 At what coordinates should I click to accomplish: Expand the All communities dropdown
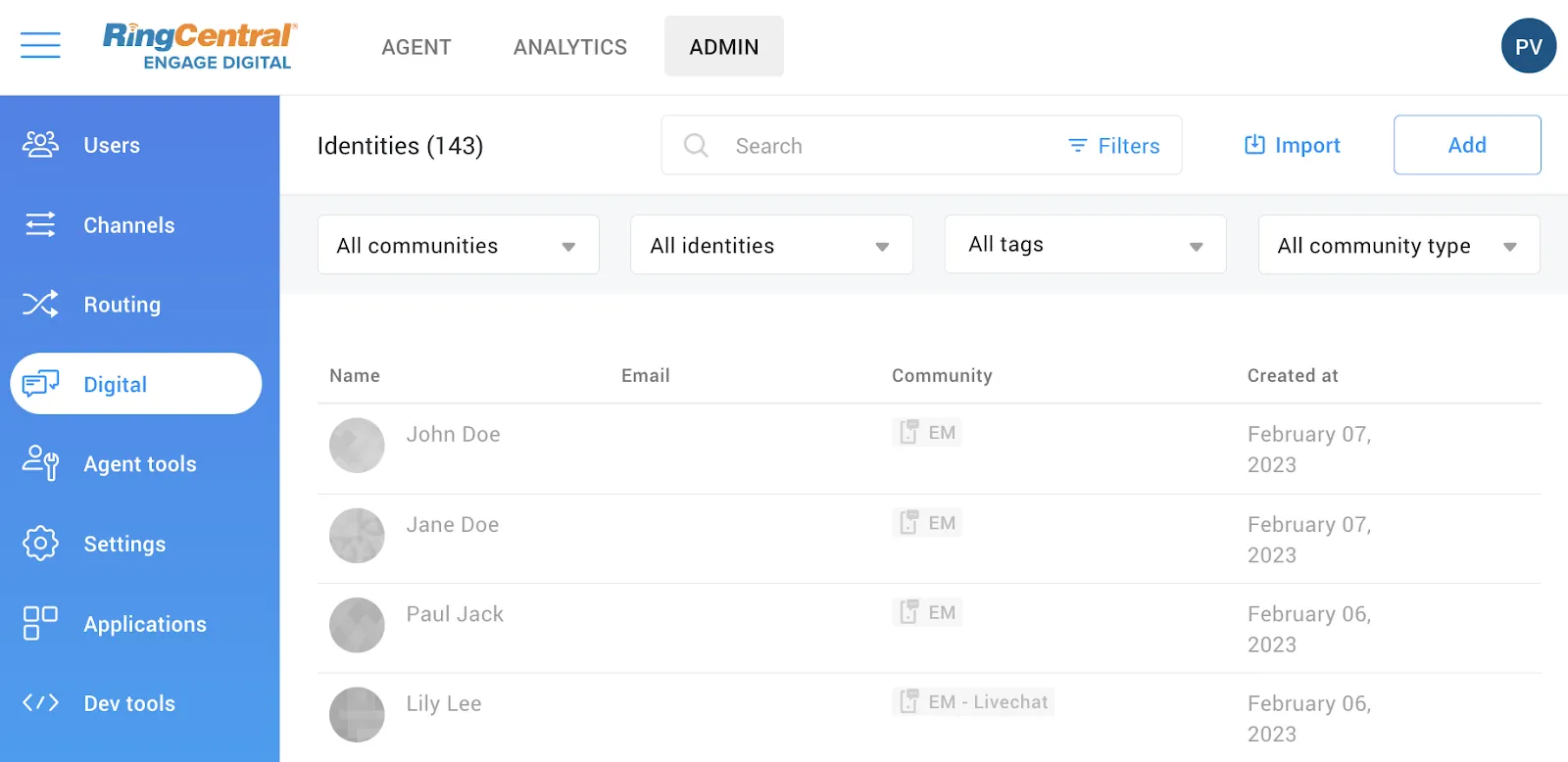[458, 245]
